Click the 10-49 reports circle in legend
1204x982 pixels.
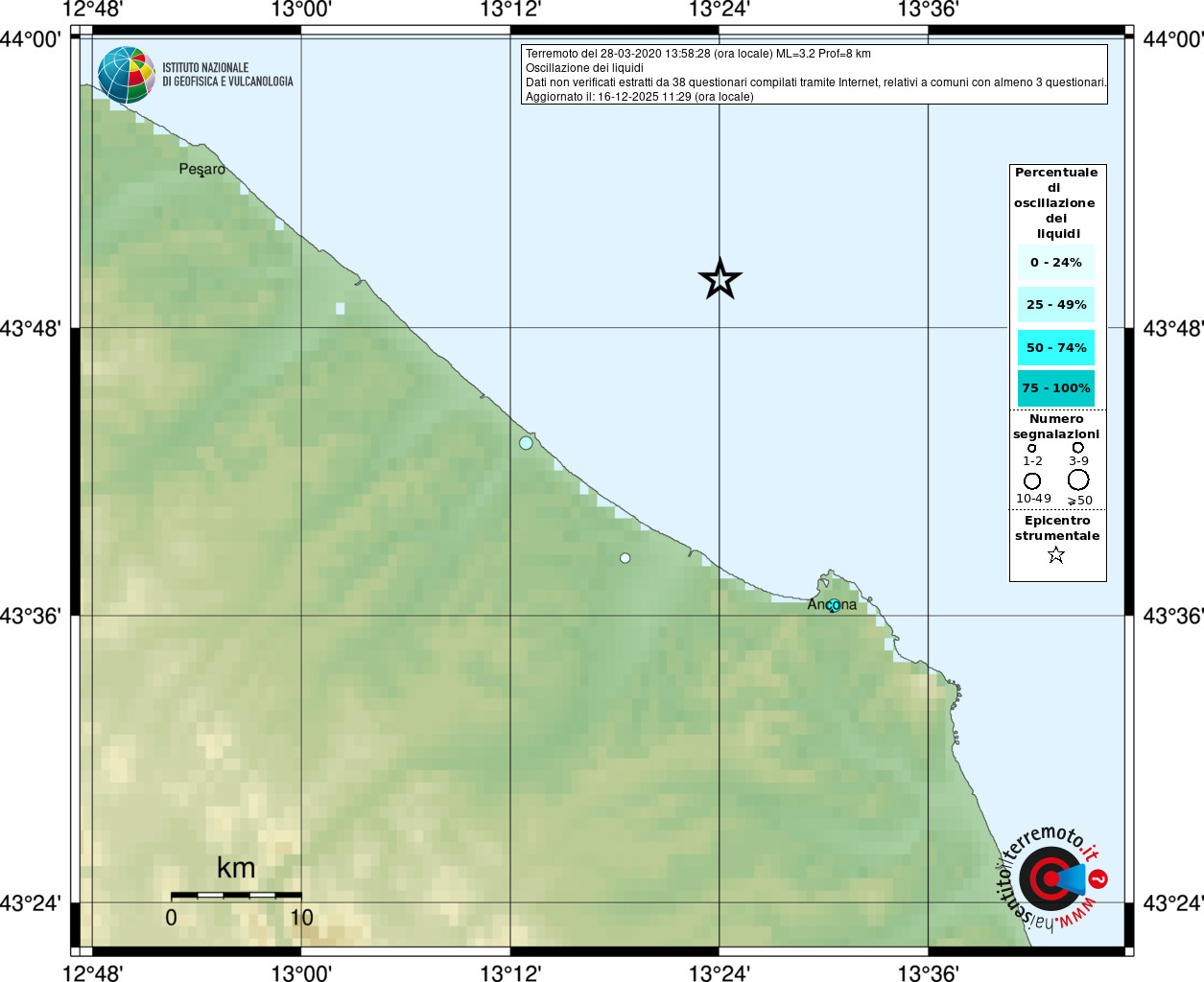pos(1032,480)
